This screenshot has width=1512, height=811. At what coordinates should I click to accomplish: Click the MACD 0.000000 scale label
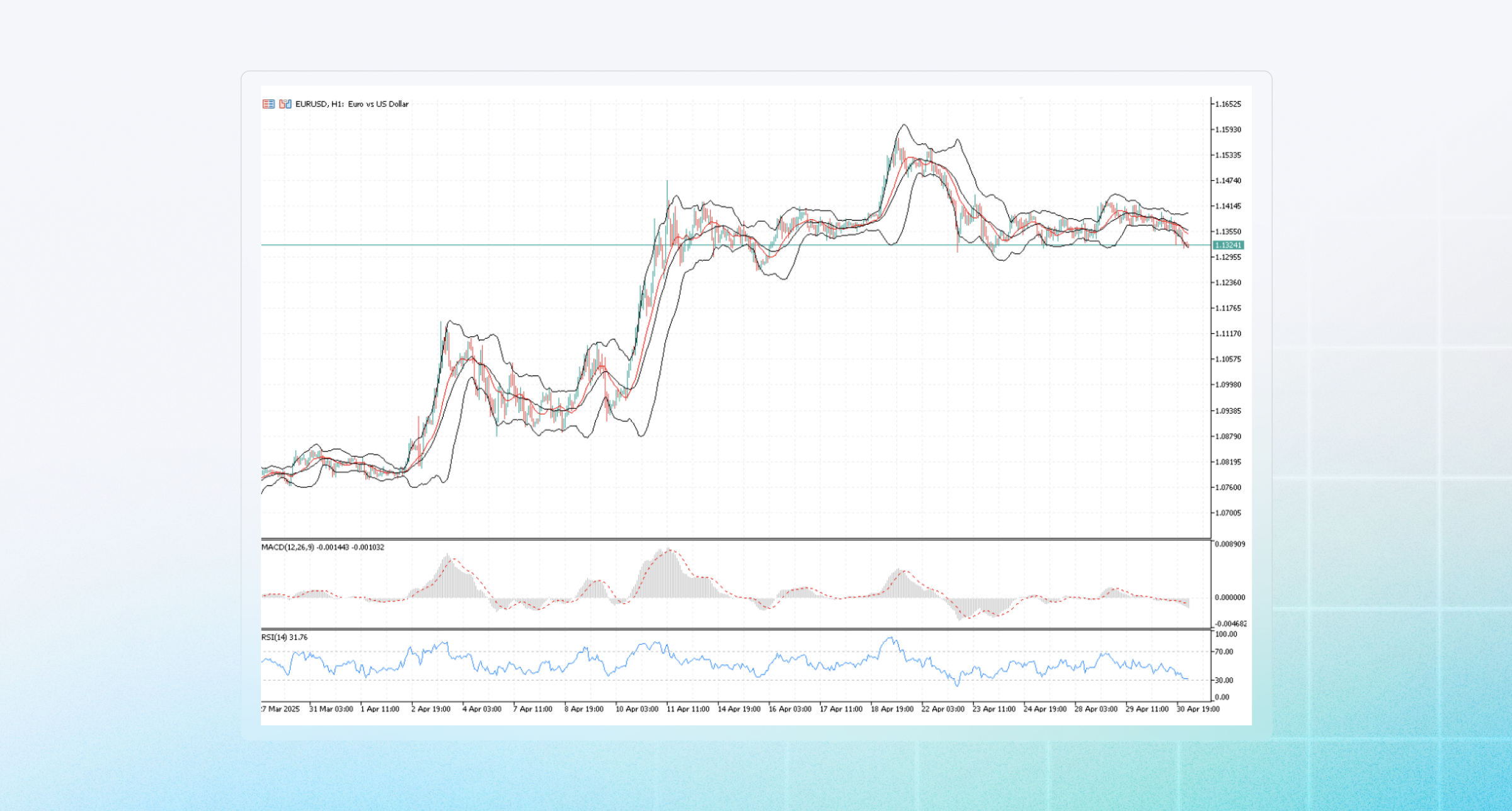tap(1230, 598)
